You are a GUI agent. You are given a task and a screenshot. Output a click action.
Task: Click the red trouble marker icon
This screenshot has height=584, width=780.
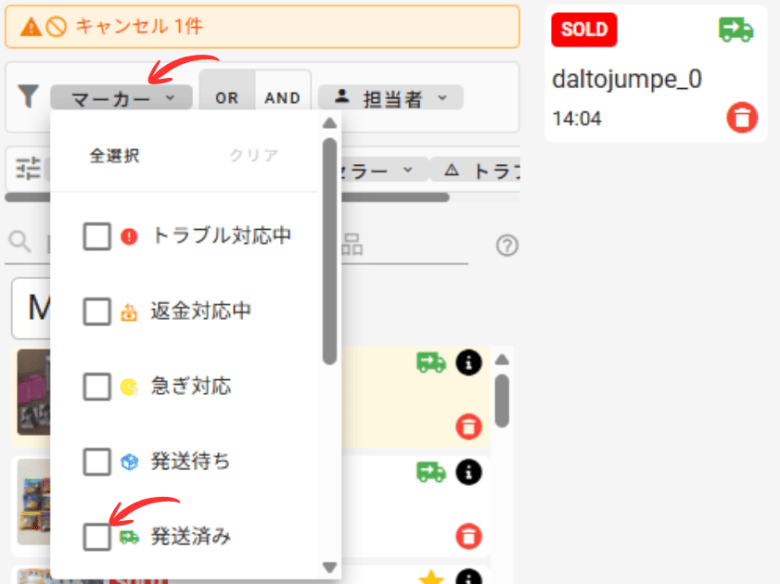click(129, 236)
